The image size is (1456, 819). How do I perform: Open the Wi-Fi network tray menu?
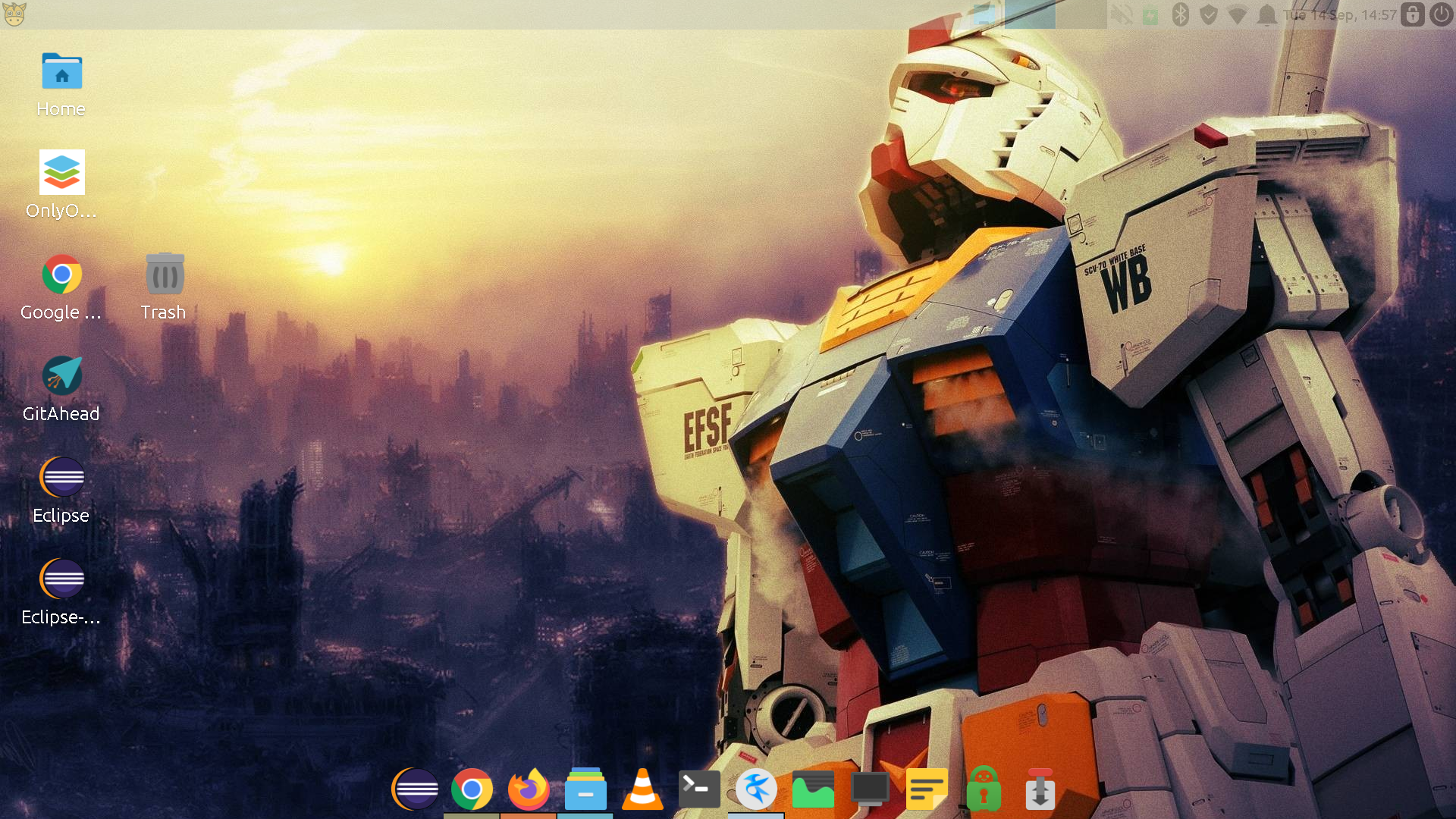coord(1238,15)
